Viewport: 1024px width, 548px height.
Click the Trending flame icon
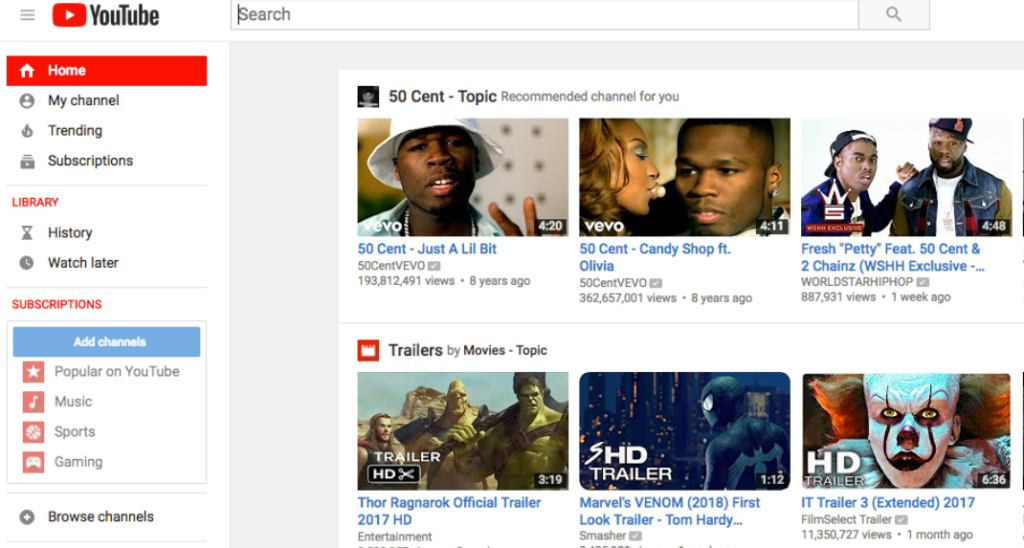click(27, 131)
